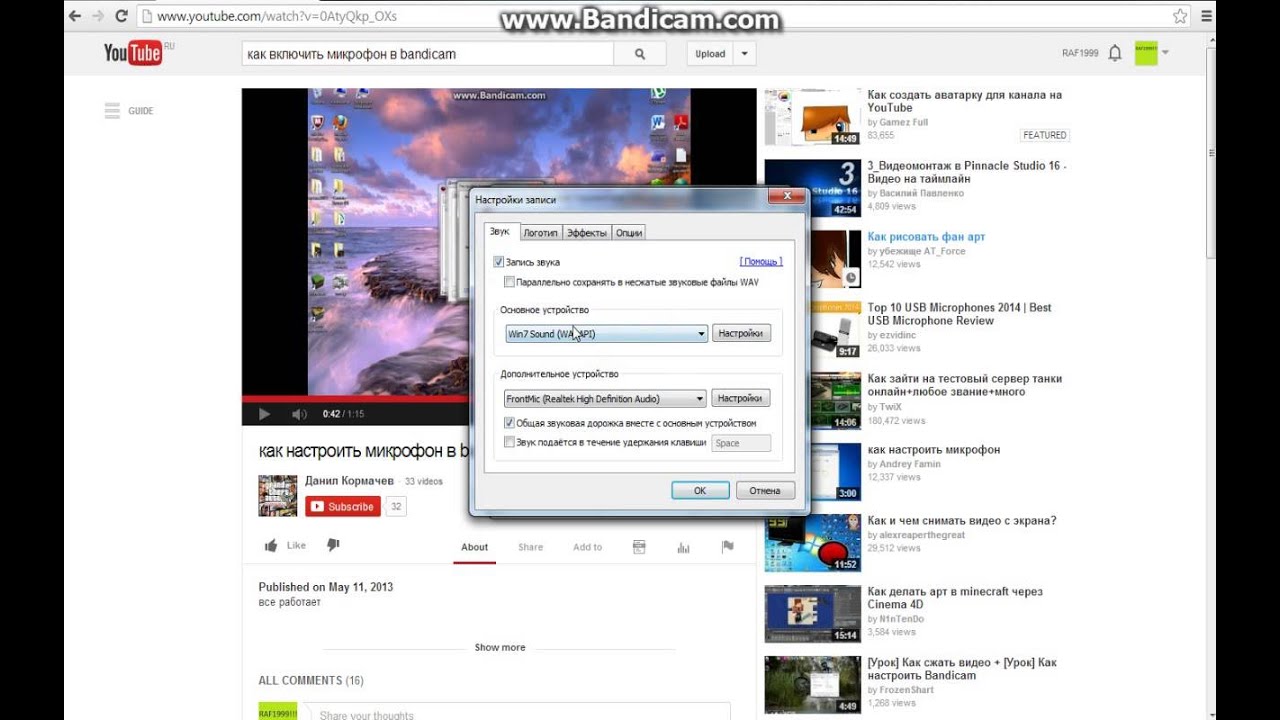
Task: Cancel dialog with Отмена button
Action: pyautogui.click(x=765, y=490)
